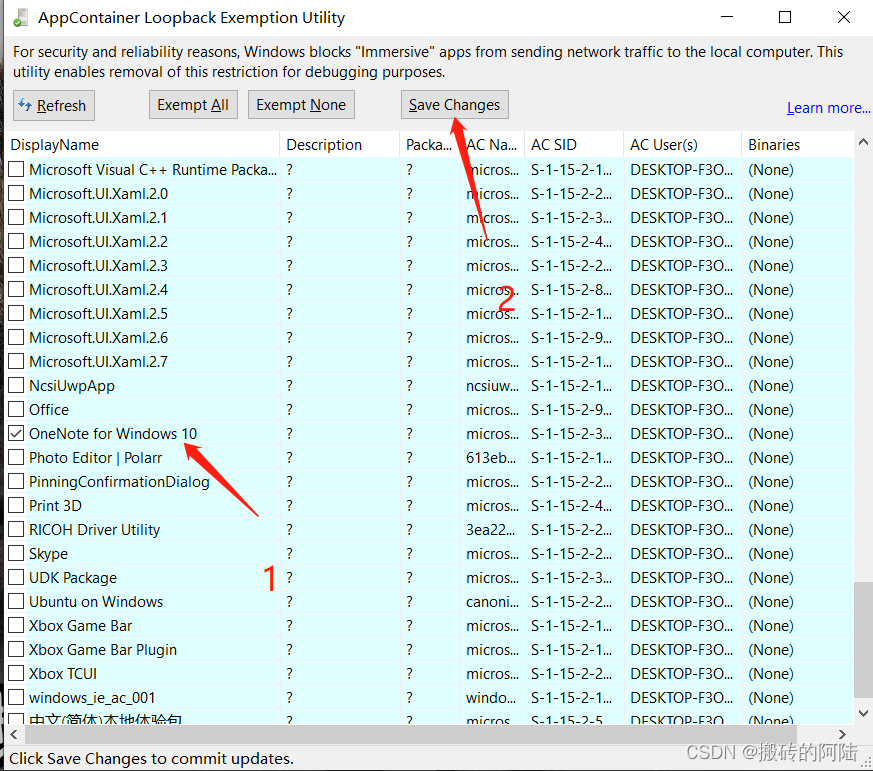The width and height of the screenshot is (873, 771).
Task: Click Save Changes to commit updates
Action: pos(454,105)
